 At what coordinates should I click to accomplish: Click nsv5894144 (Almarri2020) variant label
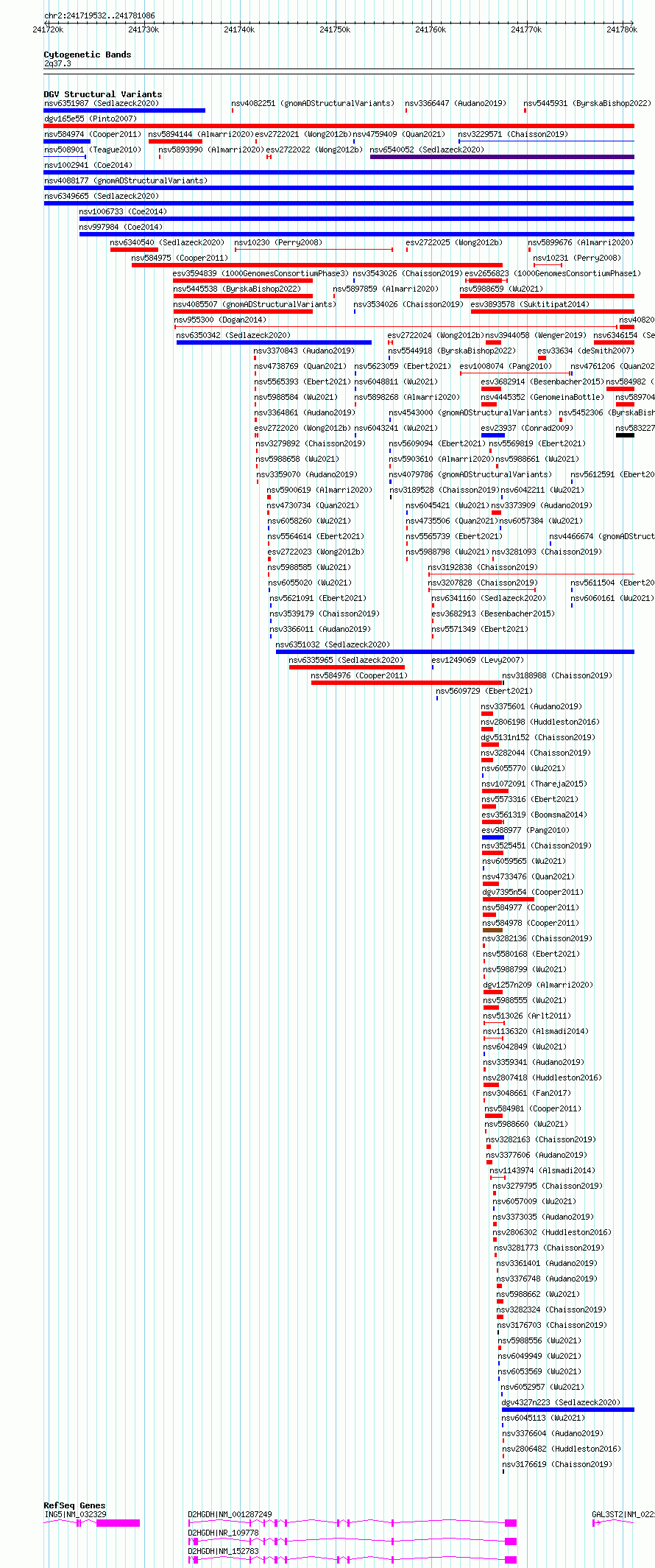(200, 134)
